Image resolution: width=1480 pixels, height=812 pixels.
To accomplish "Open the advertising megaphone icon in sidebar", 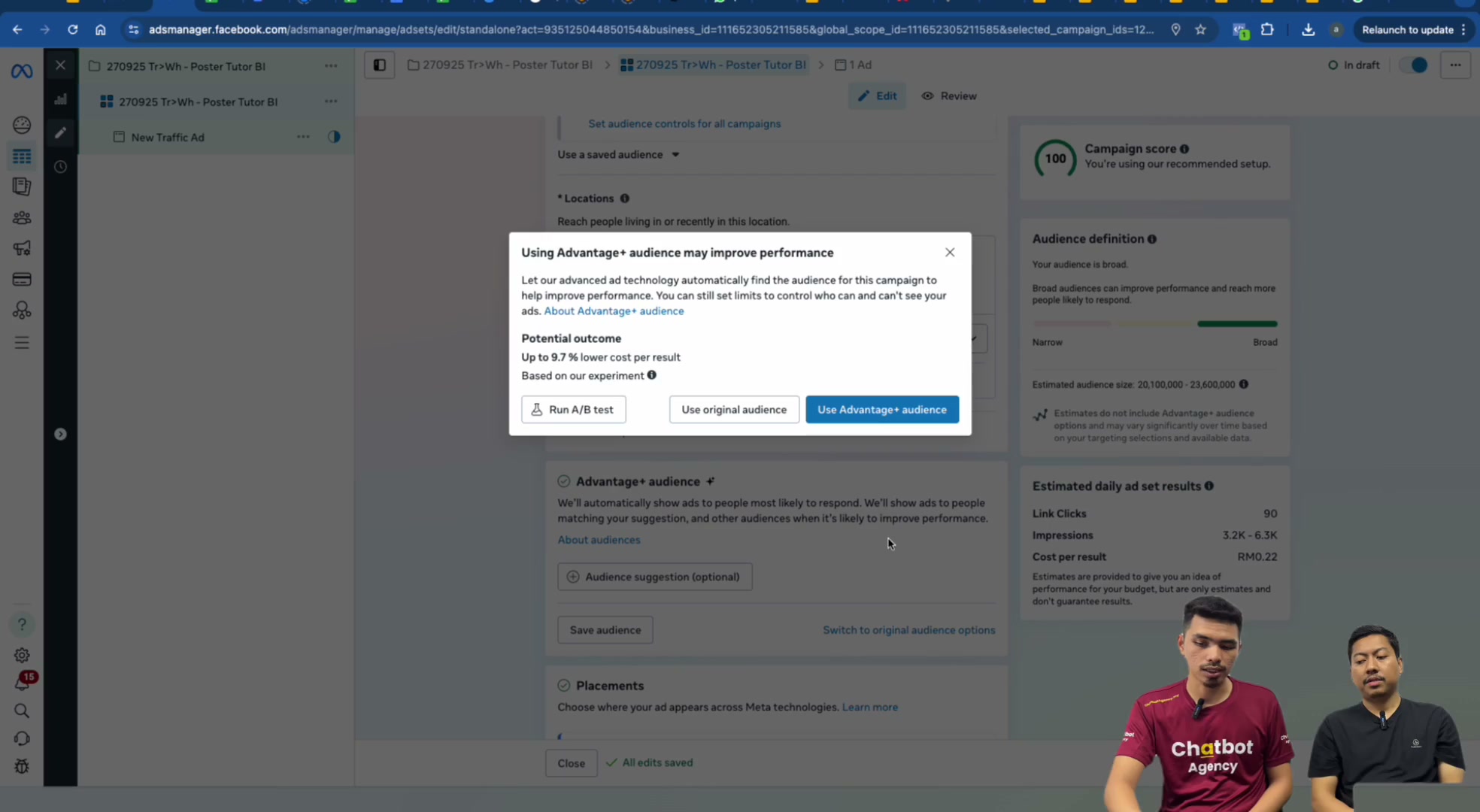I will [22, 248].
